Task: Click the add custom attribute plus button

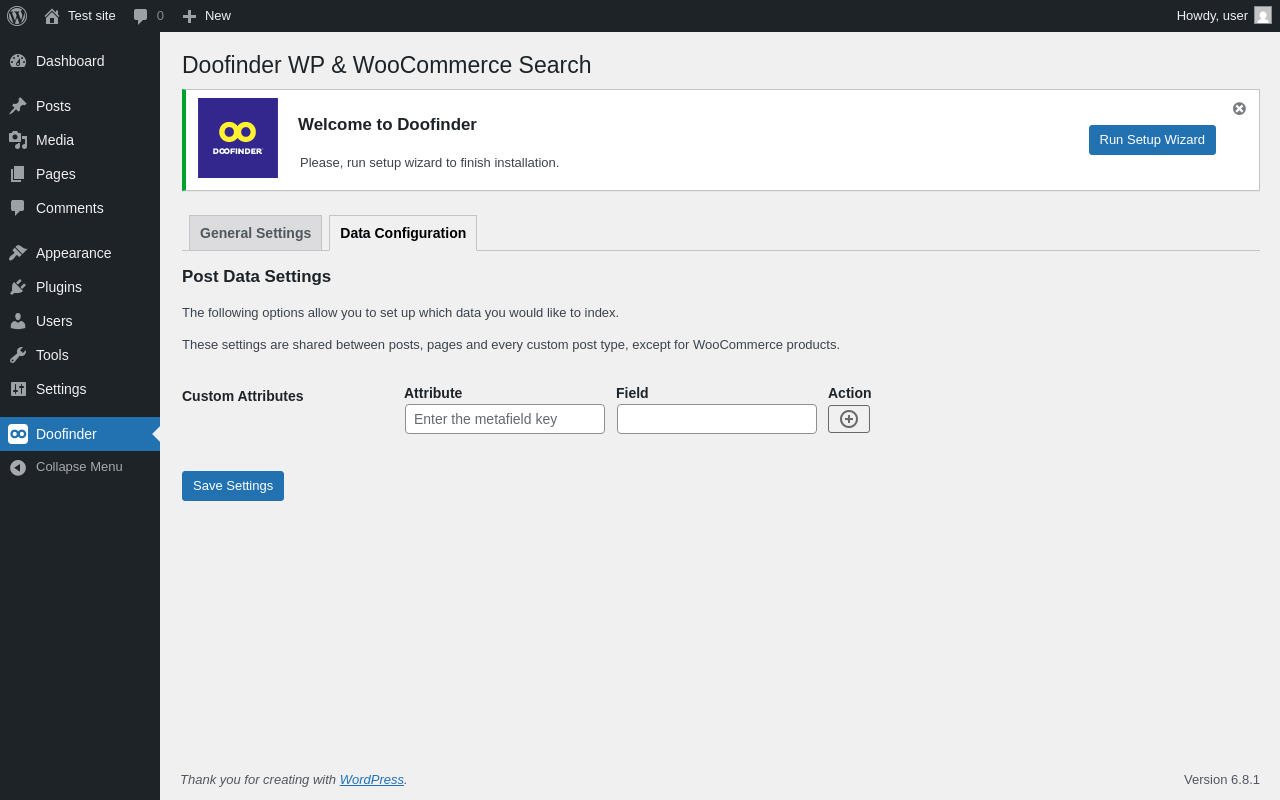Action: tap(849, 419)
